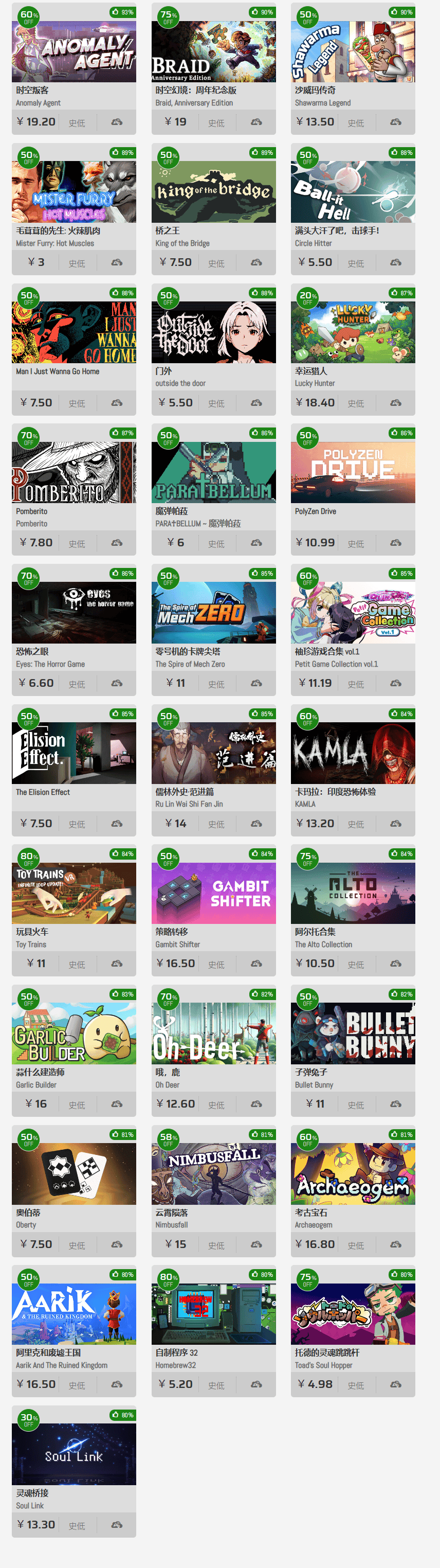This screenshot has height=1568, width=440.
Task: Open the Nimbusfall cover image
Action: [214, 1173]
